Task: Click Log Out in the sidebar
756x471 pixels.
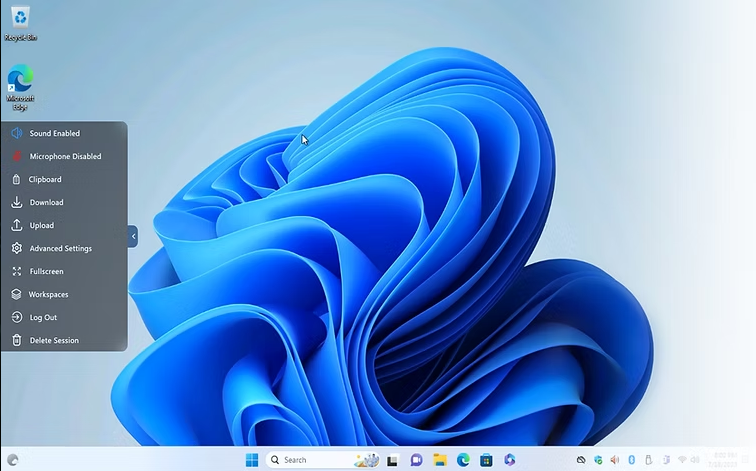Action: pyautogui.click(x=43, y=317)
